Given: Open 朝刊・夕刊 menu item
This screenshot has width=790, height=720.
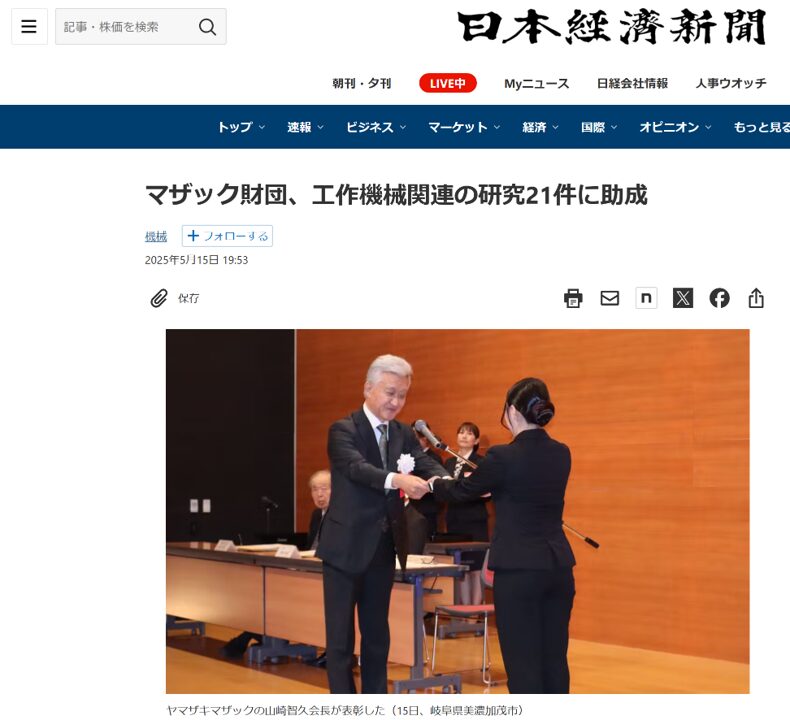Looking at the screenshot, I should pyautogui.click(x=362, y=83).
